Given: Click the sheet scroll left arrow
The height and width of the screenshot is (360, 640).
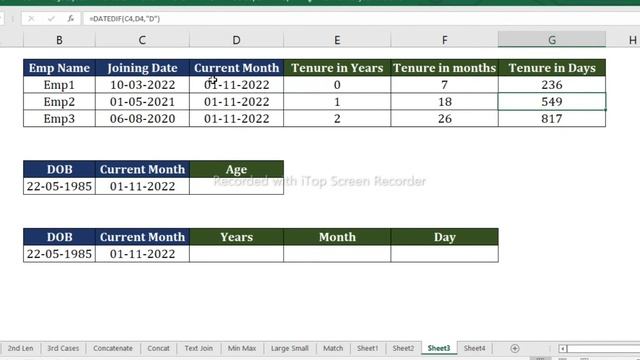Looking at the screenshot, I should click(x=562, y=349).
